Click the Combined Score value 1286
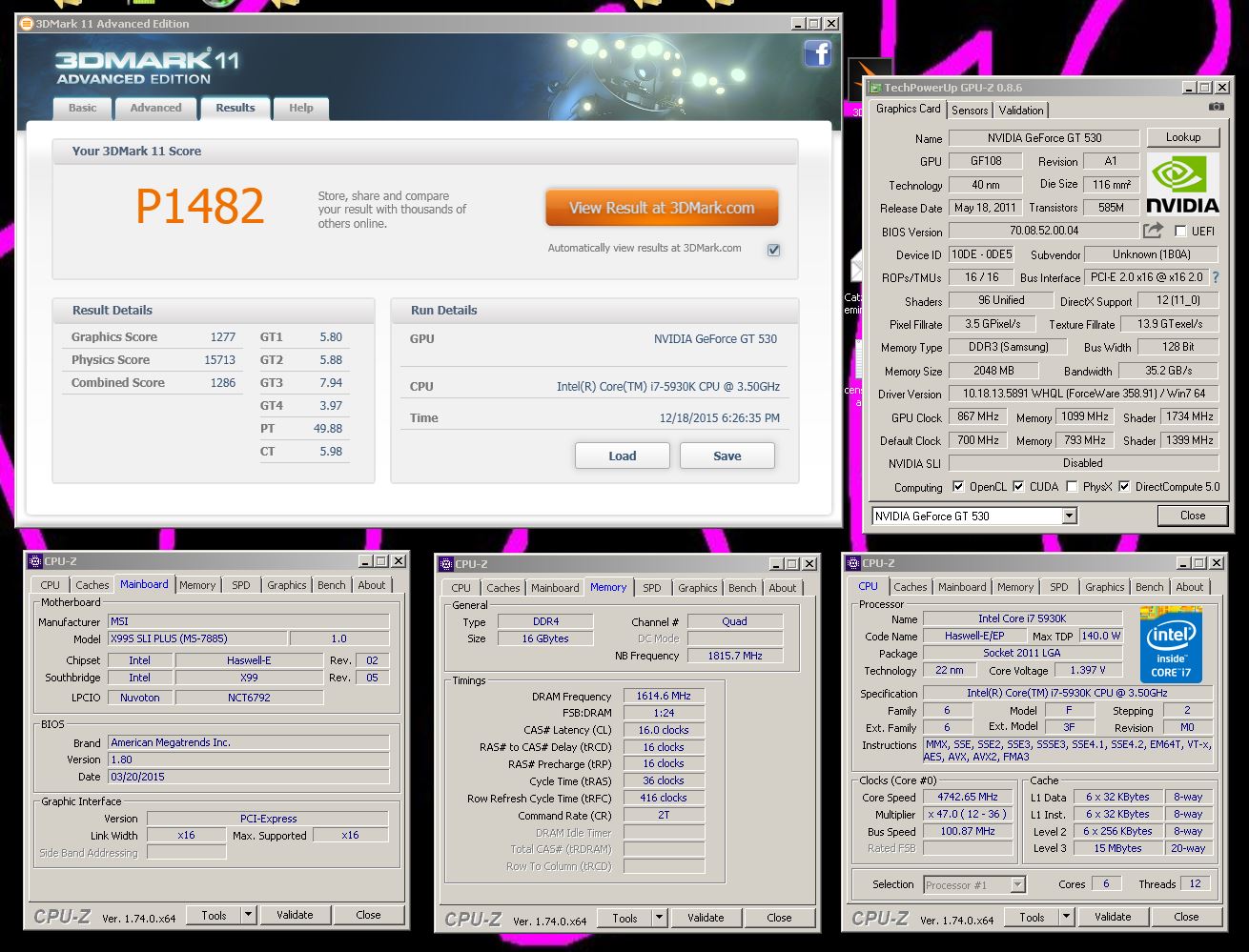The height and width of the screenshot is (952, 1249). coord(223,382)
